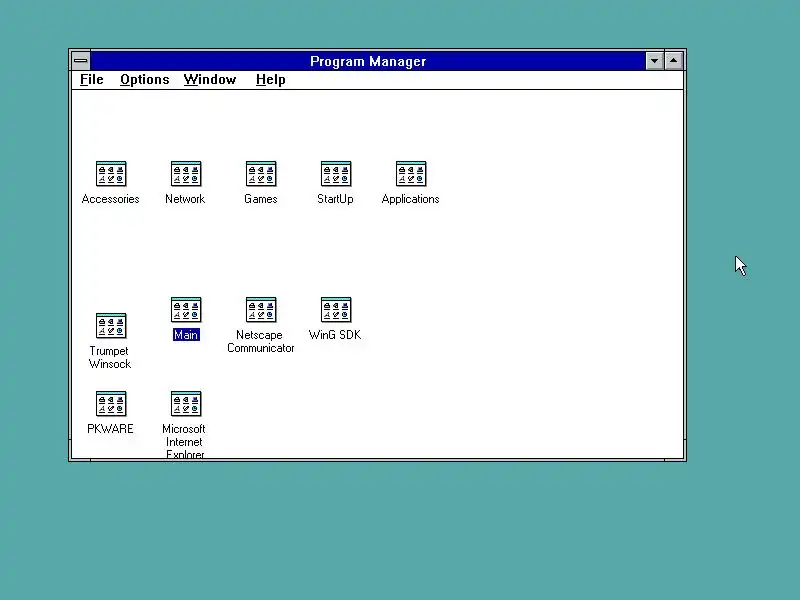Screen dimensions: 800x600
Task: Select the Main program group icon
Action: point(186,310)
